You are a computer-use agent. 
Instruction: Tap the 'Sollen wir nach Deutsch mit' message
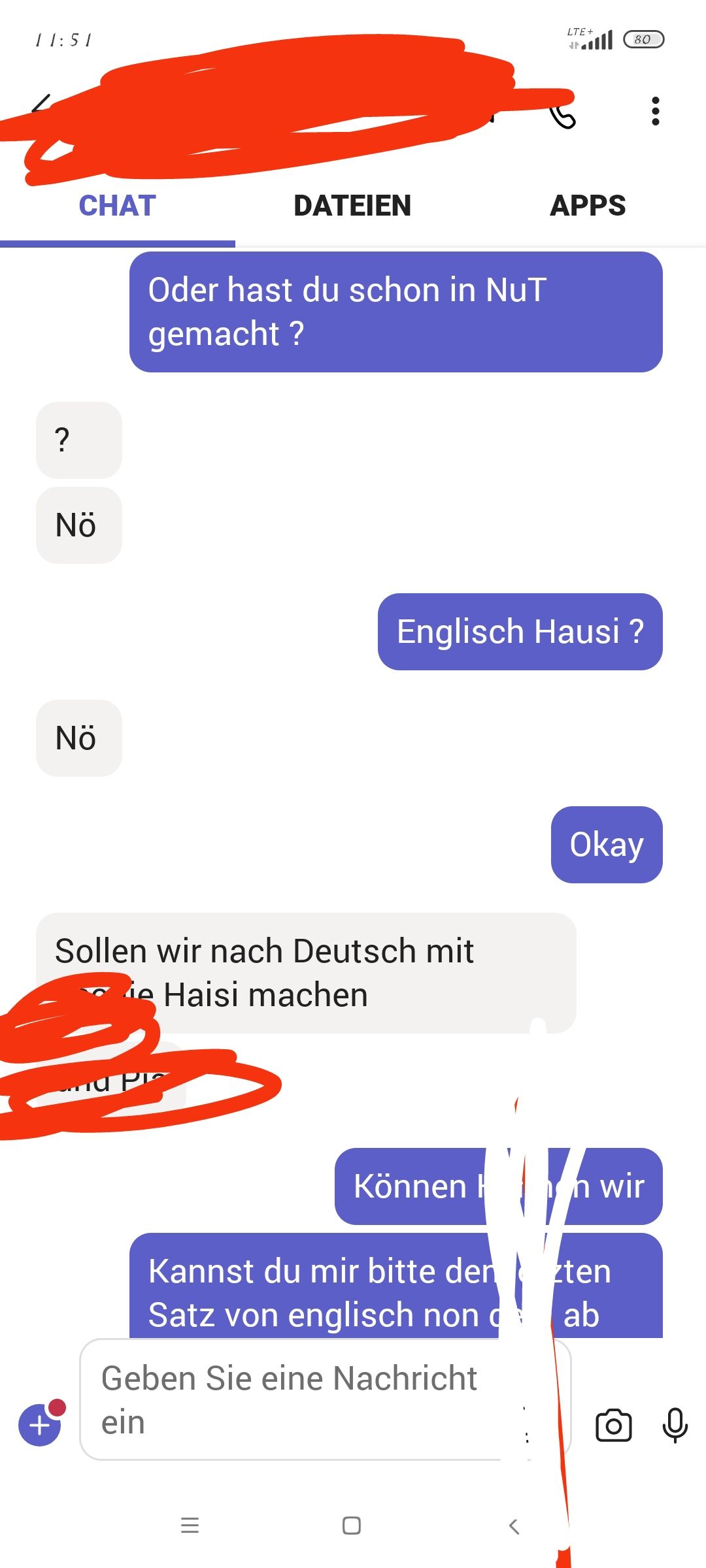coord(306,973)
